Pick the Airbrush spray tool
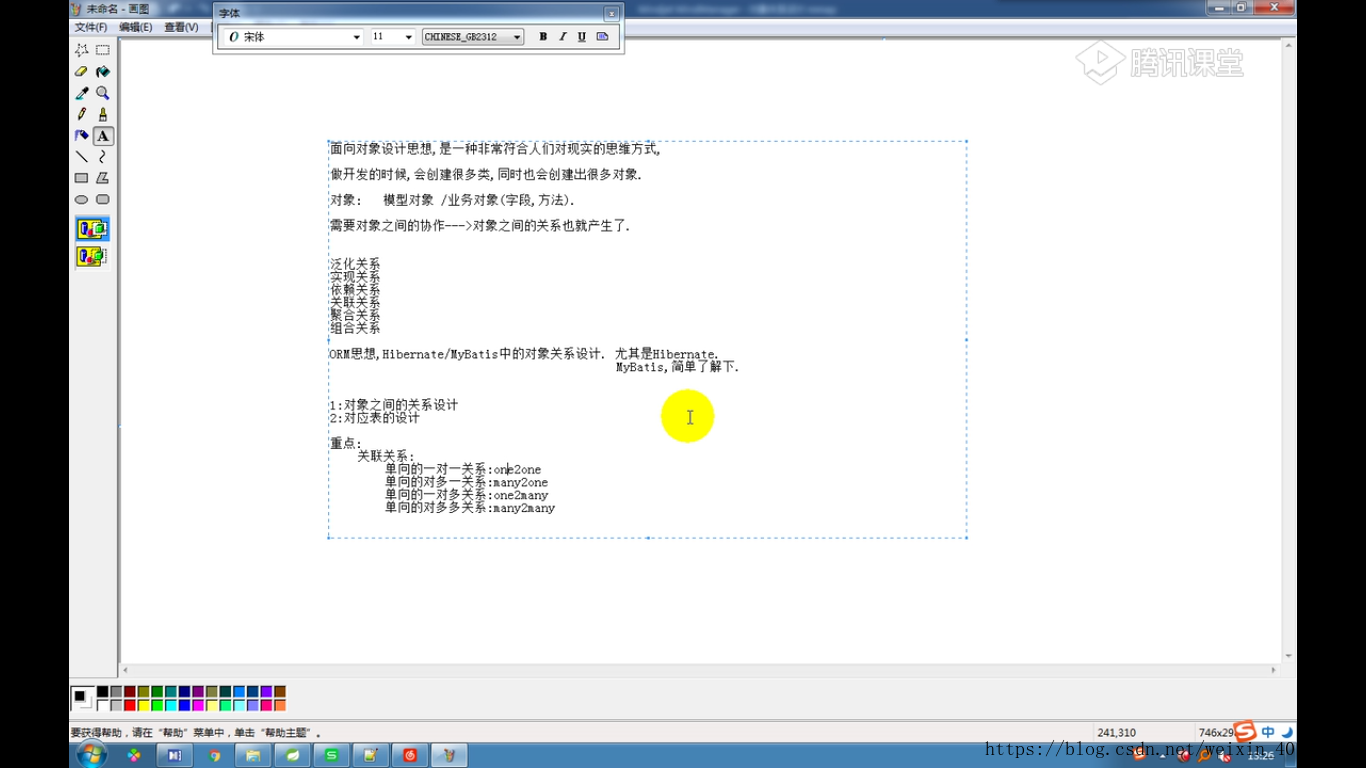This screenshot has width=1366, height=768. [x=82, y=135]
